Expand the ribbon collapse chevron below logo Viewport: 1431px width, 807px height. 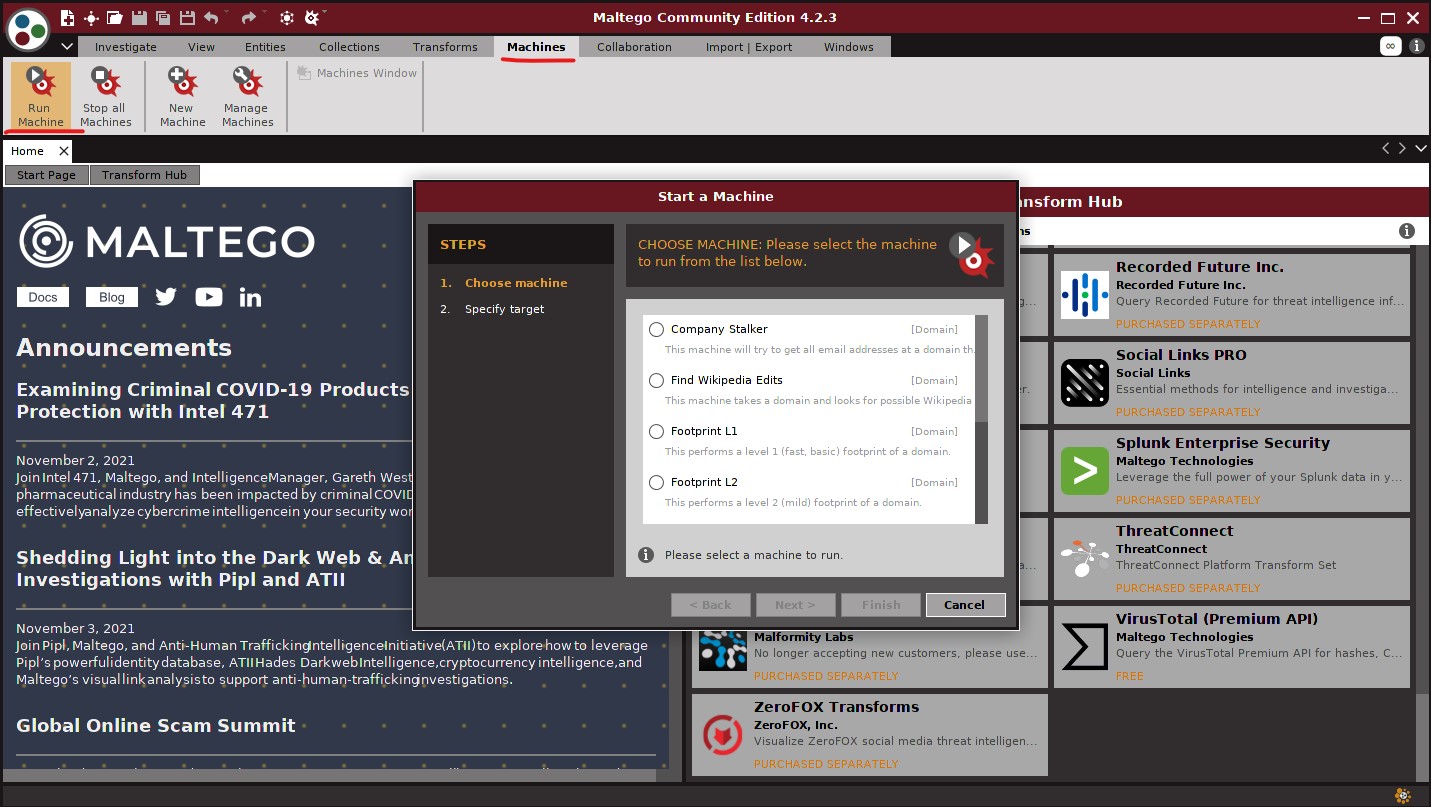(x=66, y=47)
